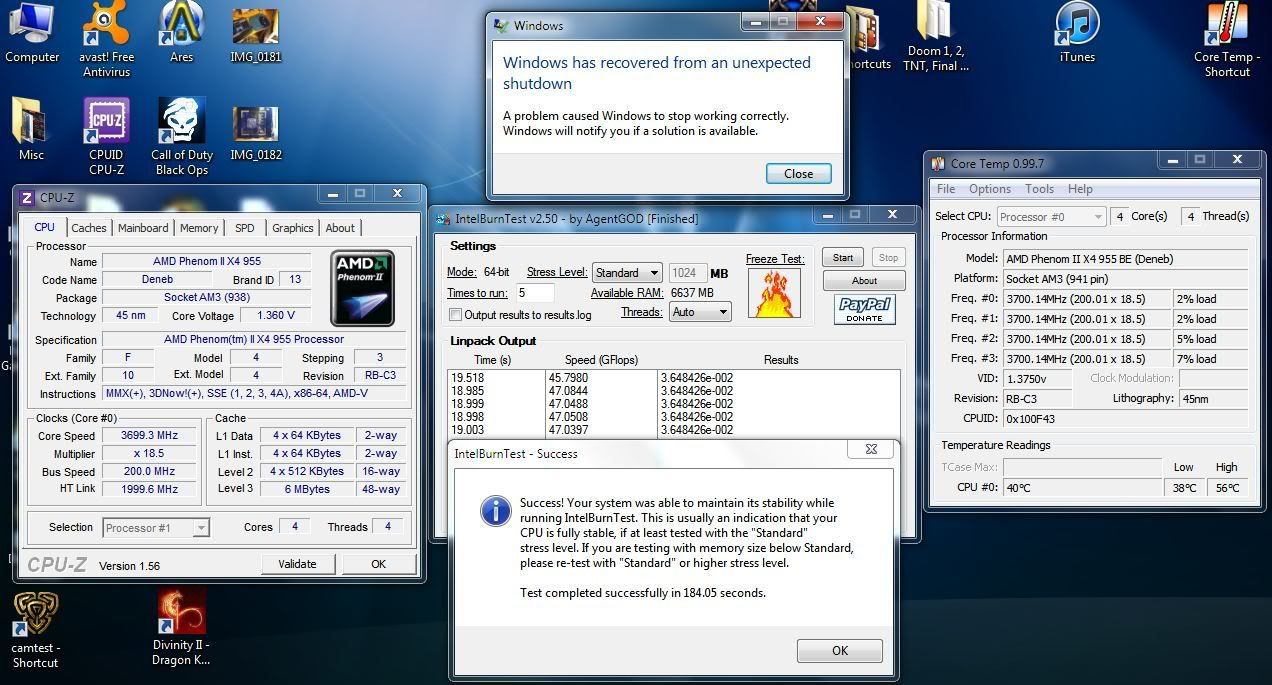Click the HT Link value 1999.6 MHz
The image size is (1272, 685).
coord(149,489)
